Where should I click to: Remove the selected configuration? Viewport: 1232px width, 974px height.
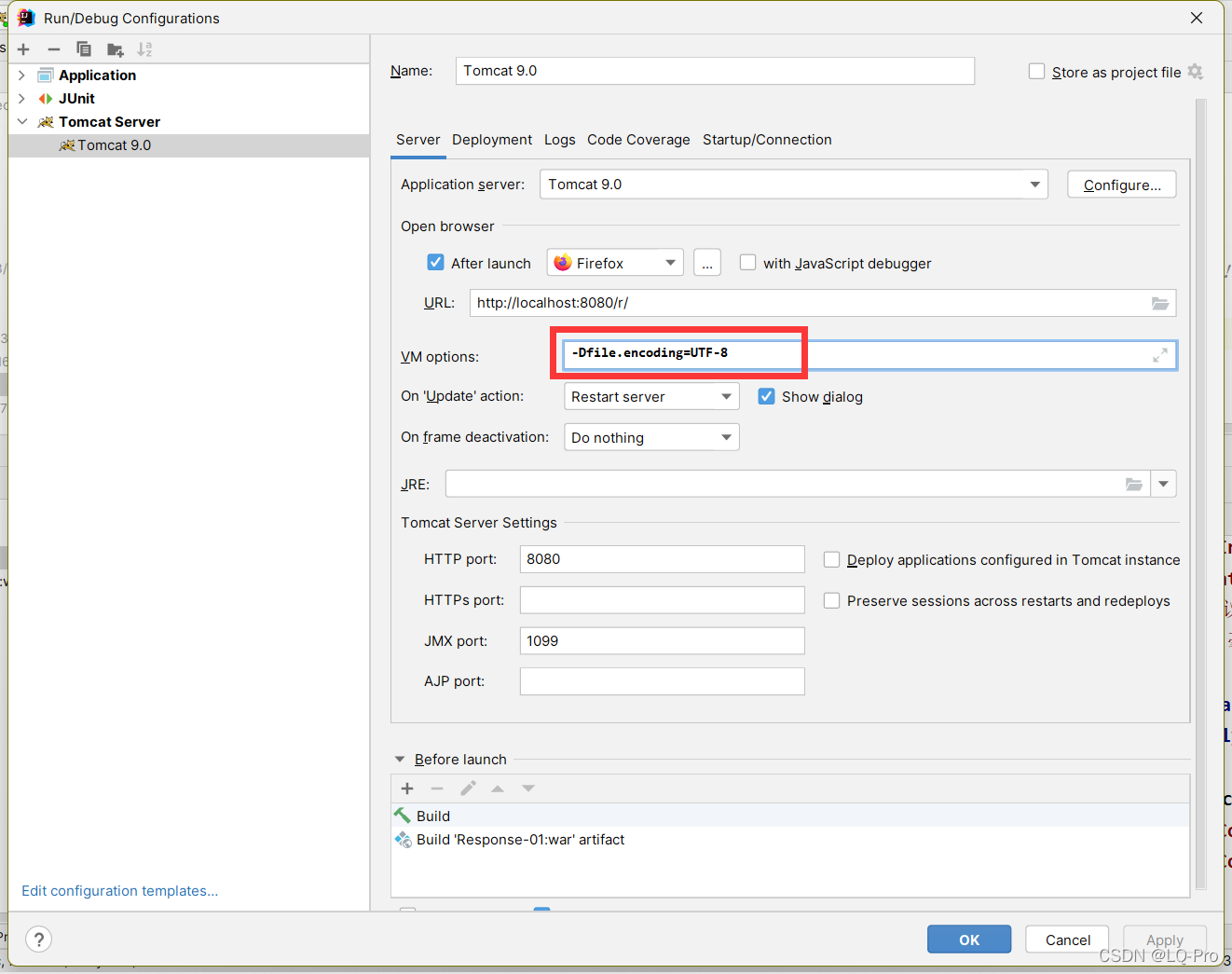coord(54,49)
